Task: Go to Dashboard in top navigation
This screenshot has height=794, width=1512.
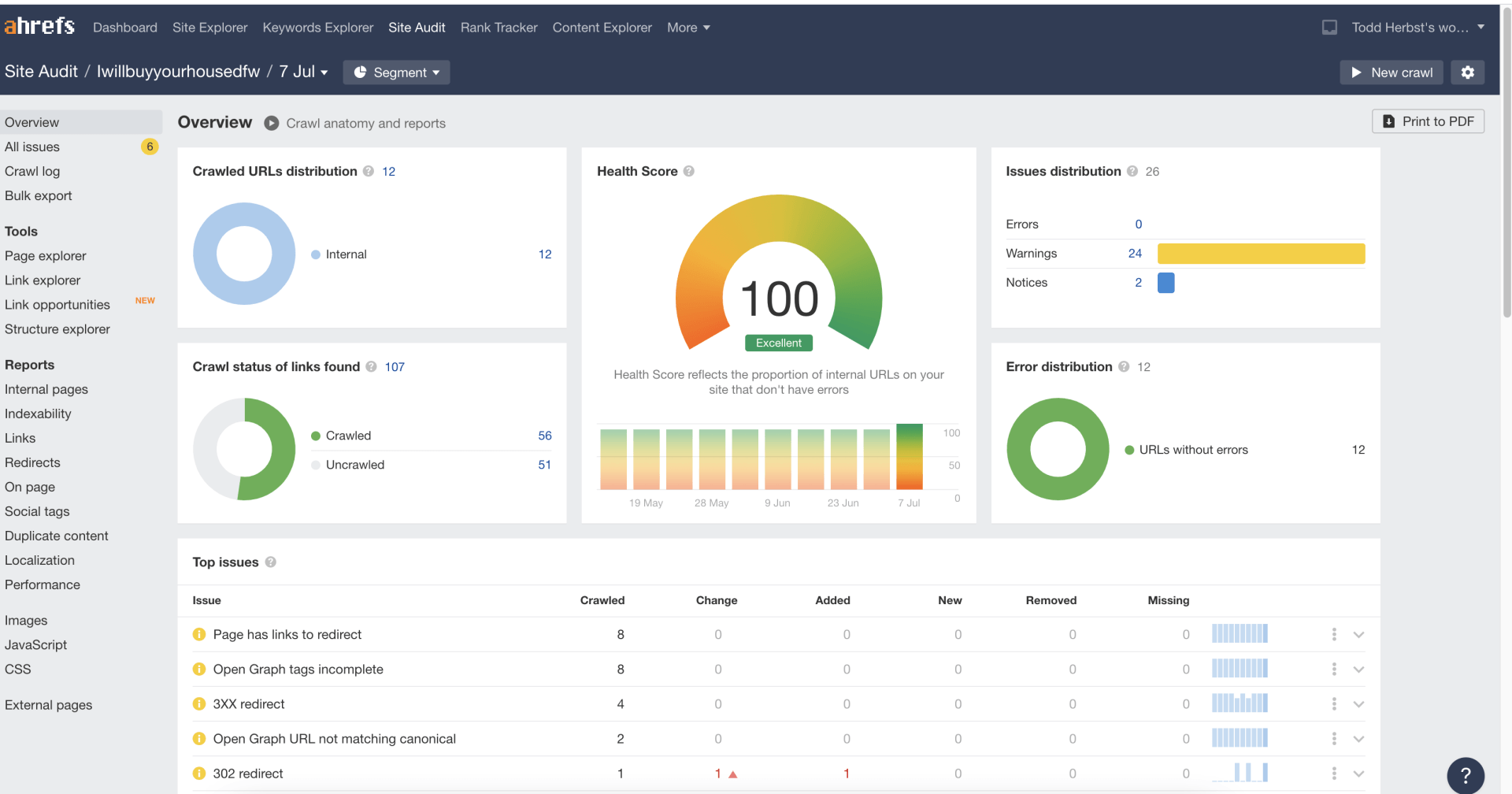Action: coord(125,28)
